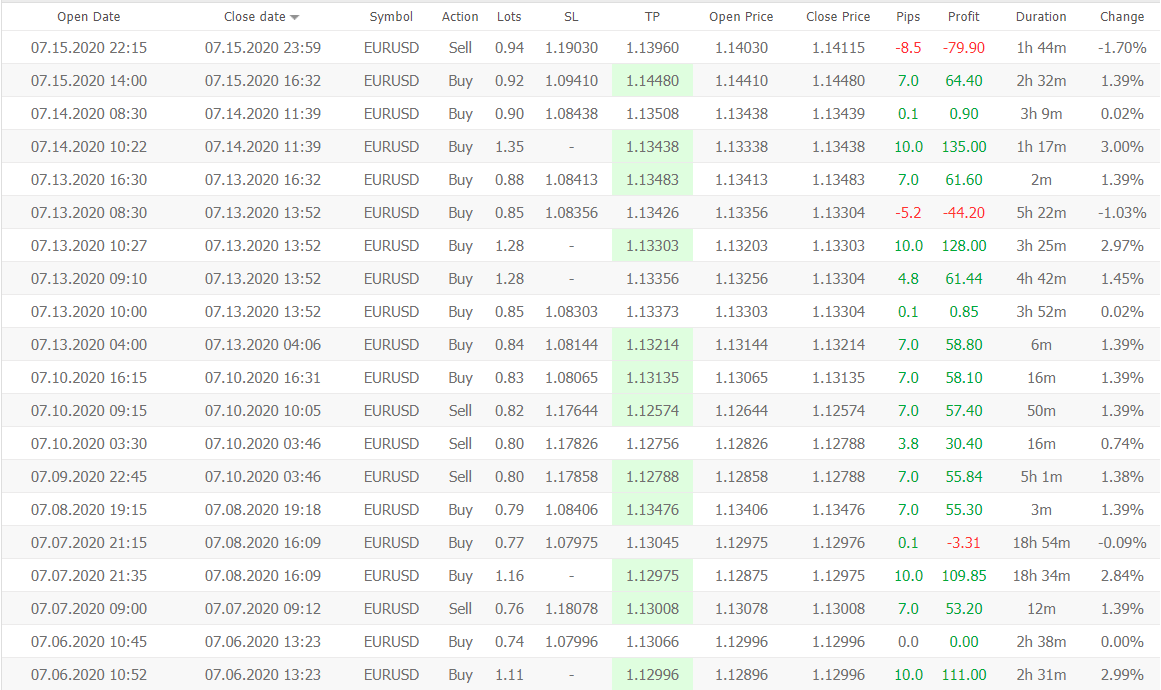
Task: Select the 128.00 profit value
Action: coord(963,245)
